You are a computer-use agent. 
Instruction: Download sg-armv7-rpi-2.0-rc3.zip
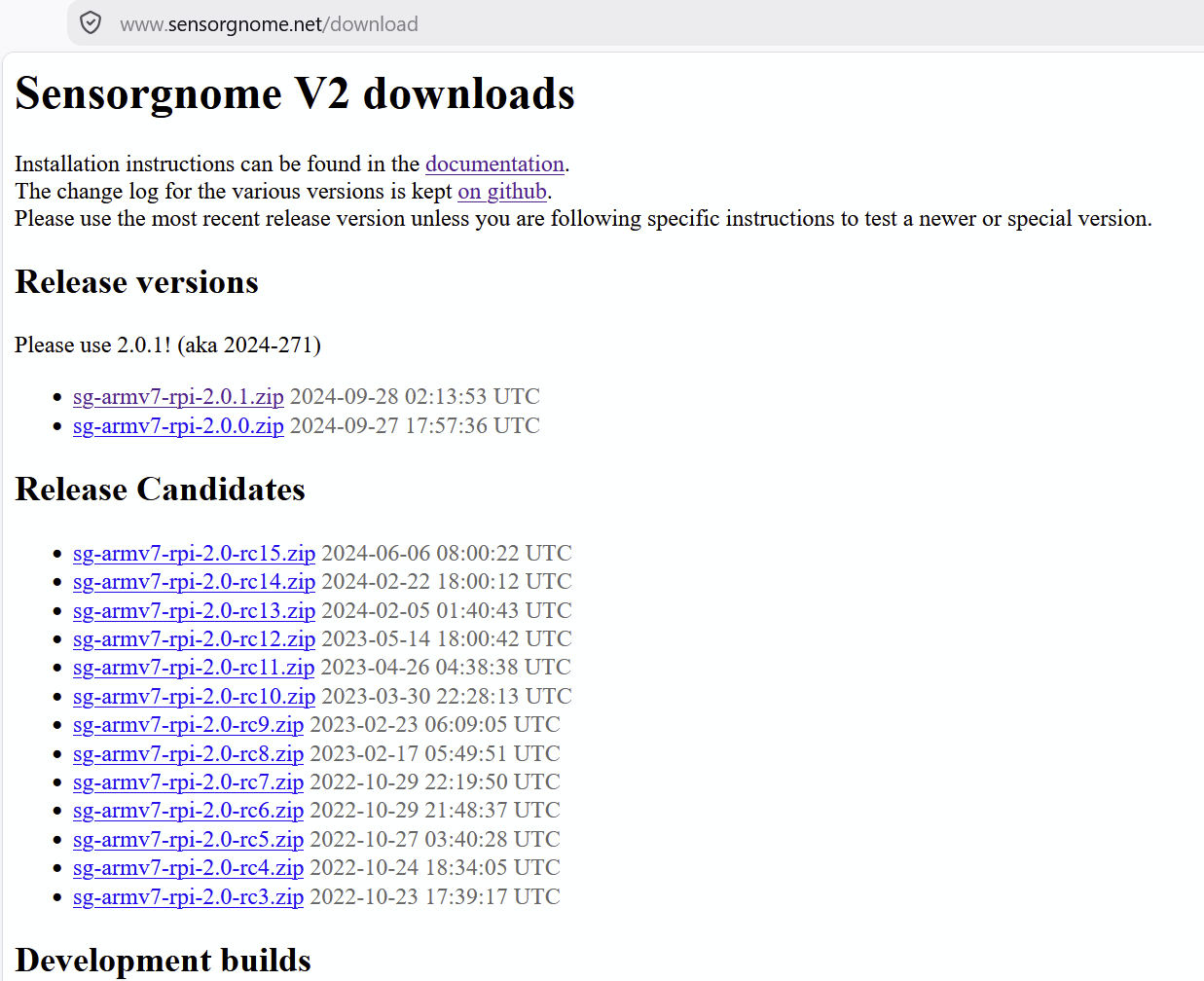click(188, 896)
